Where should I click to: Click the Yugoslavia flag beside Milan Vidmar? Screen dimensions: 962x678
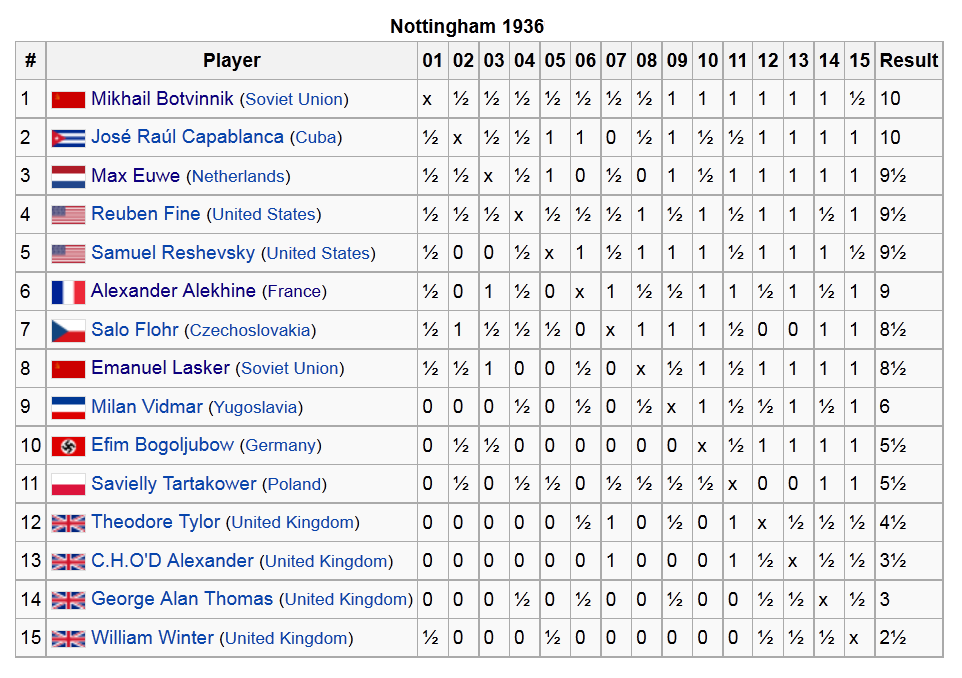coord(68,407)
